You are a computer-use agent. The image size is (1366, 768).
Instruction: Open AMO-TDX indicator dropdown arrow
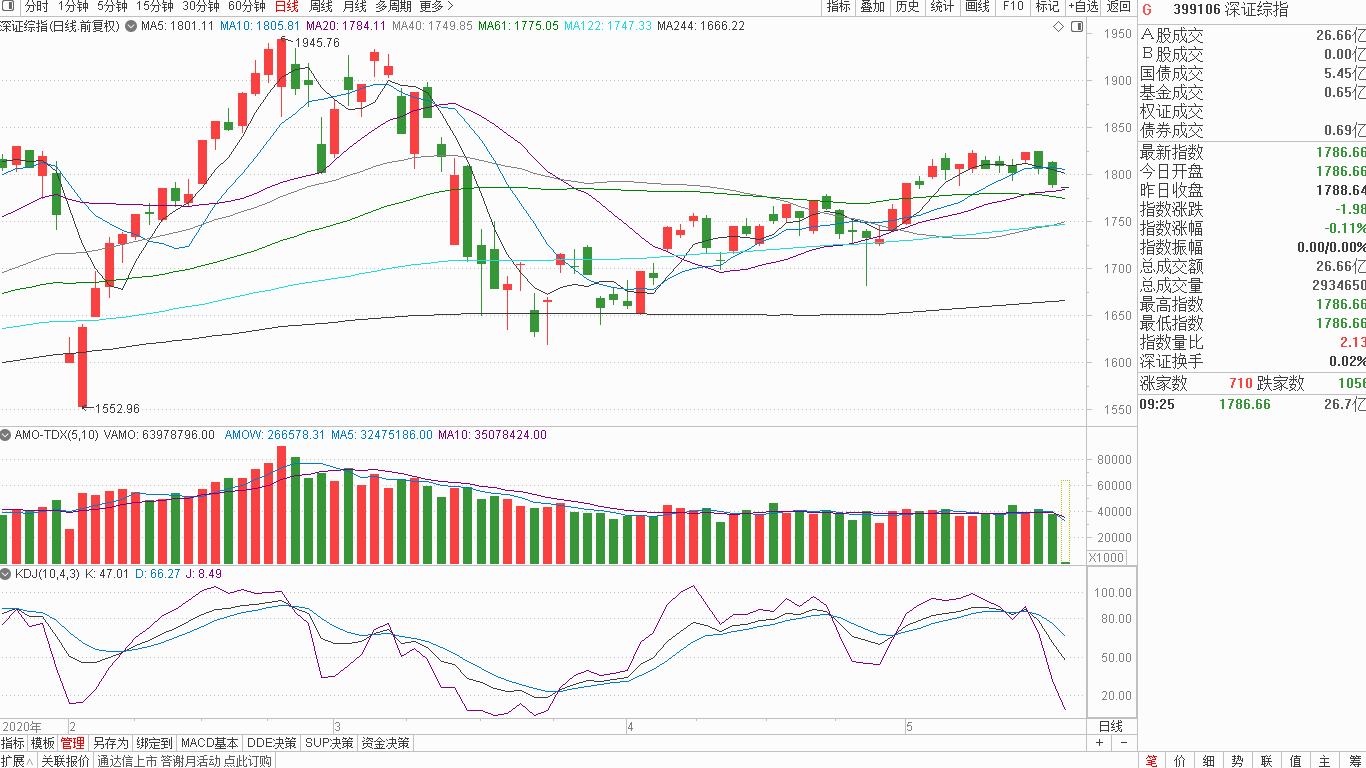click(x=6, y=435)
